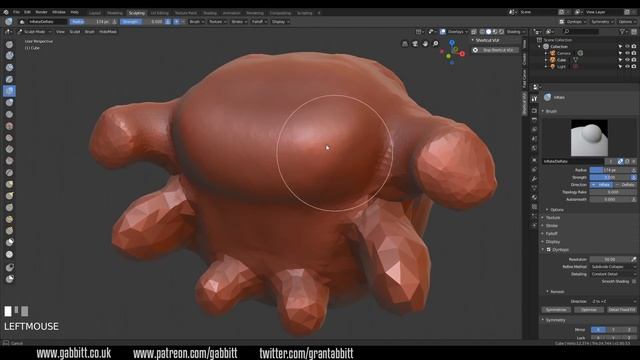
Task: Click the Optimize button
Action: (x=589, y=310)
